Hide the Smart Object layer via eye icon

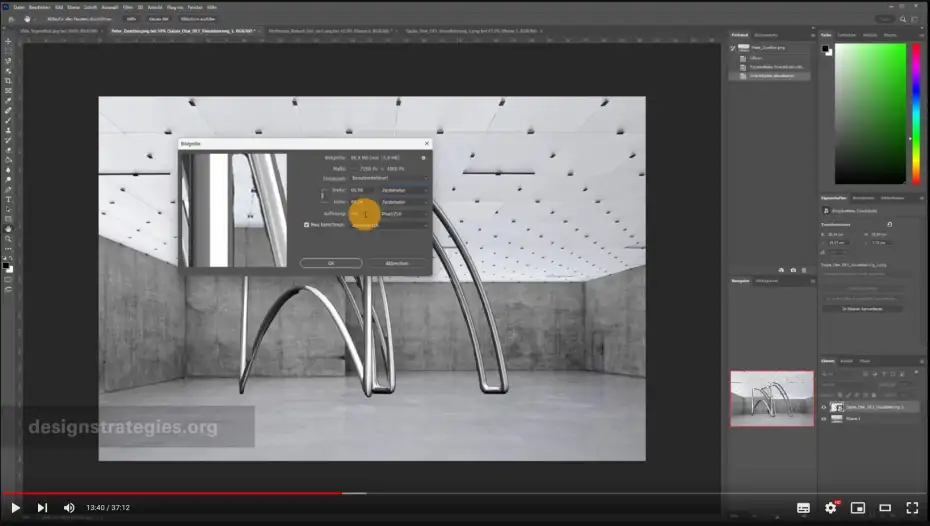(x=823, y=407)
